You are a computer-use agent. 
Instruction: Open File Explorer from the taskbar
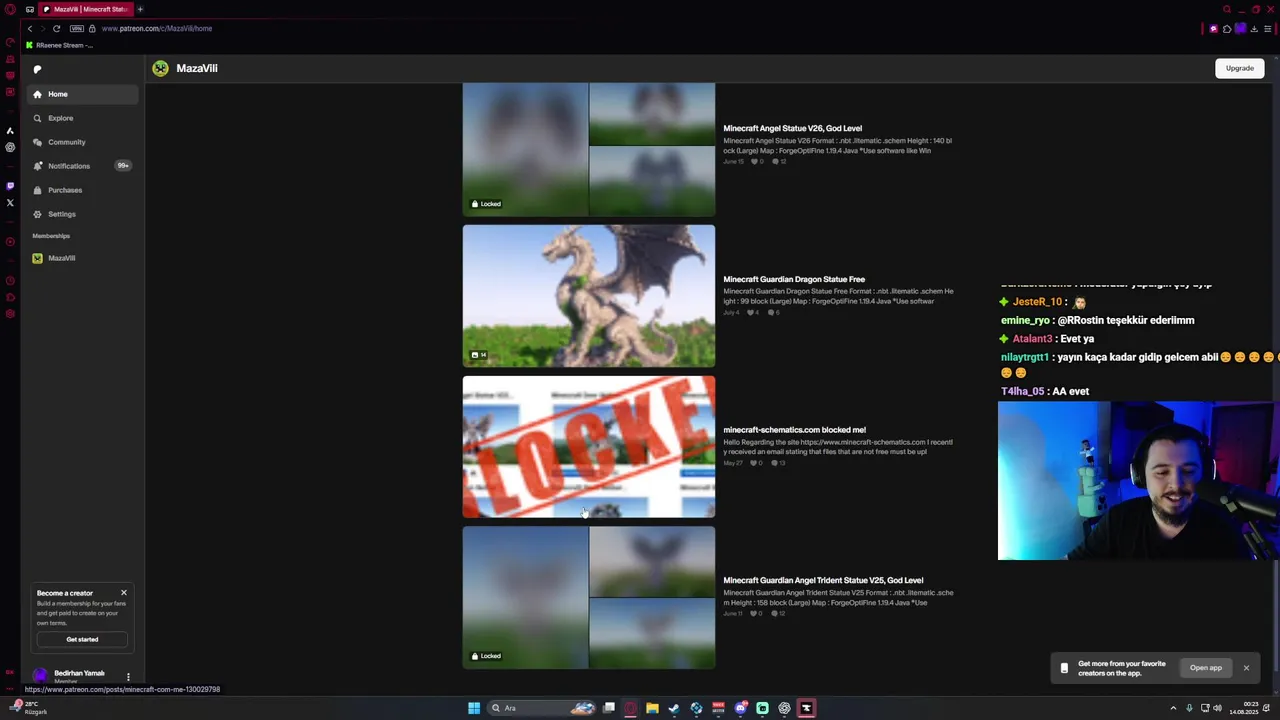point(652,708)
